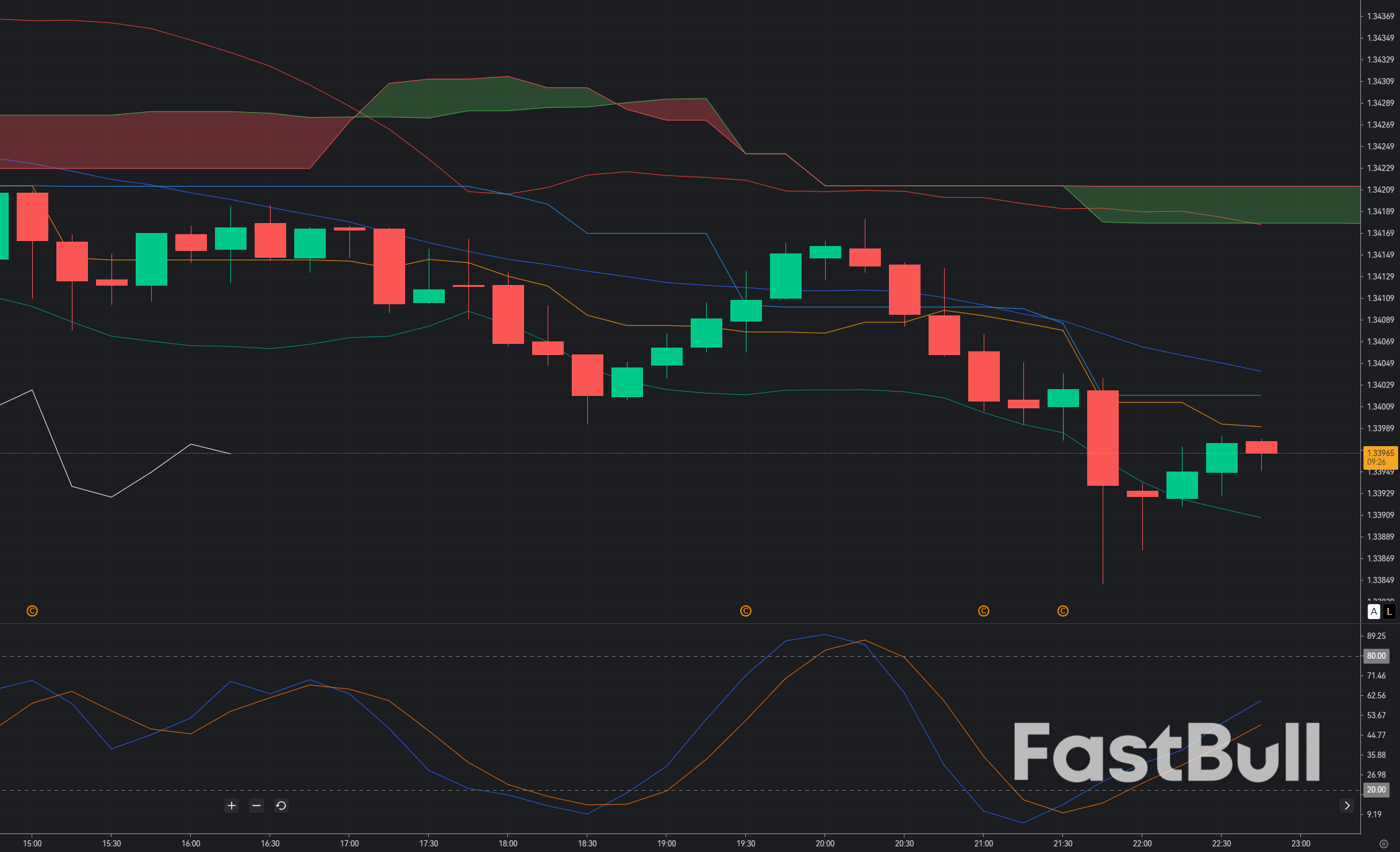Toggle auto scale A button
Screen dimensions: 1400x852
[1374, 612]
